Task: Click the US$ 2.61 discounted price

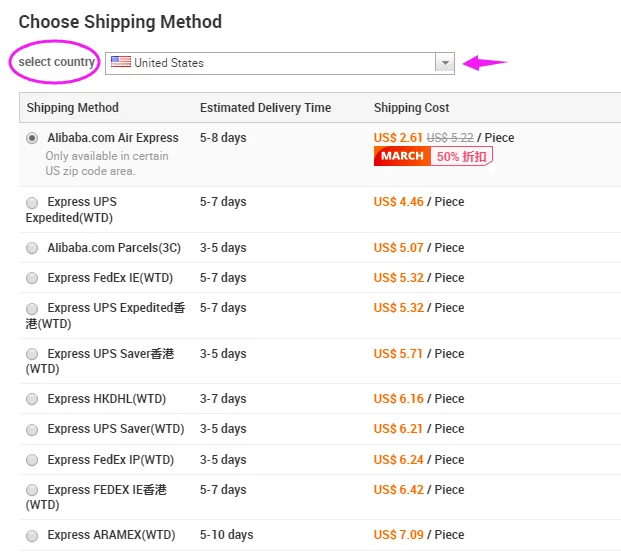Action: click(397, 138)
